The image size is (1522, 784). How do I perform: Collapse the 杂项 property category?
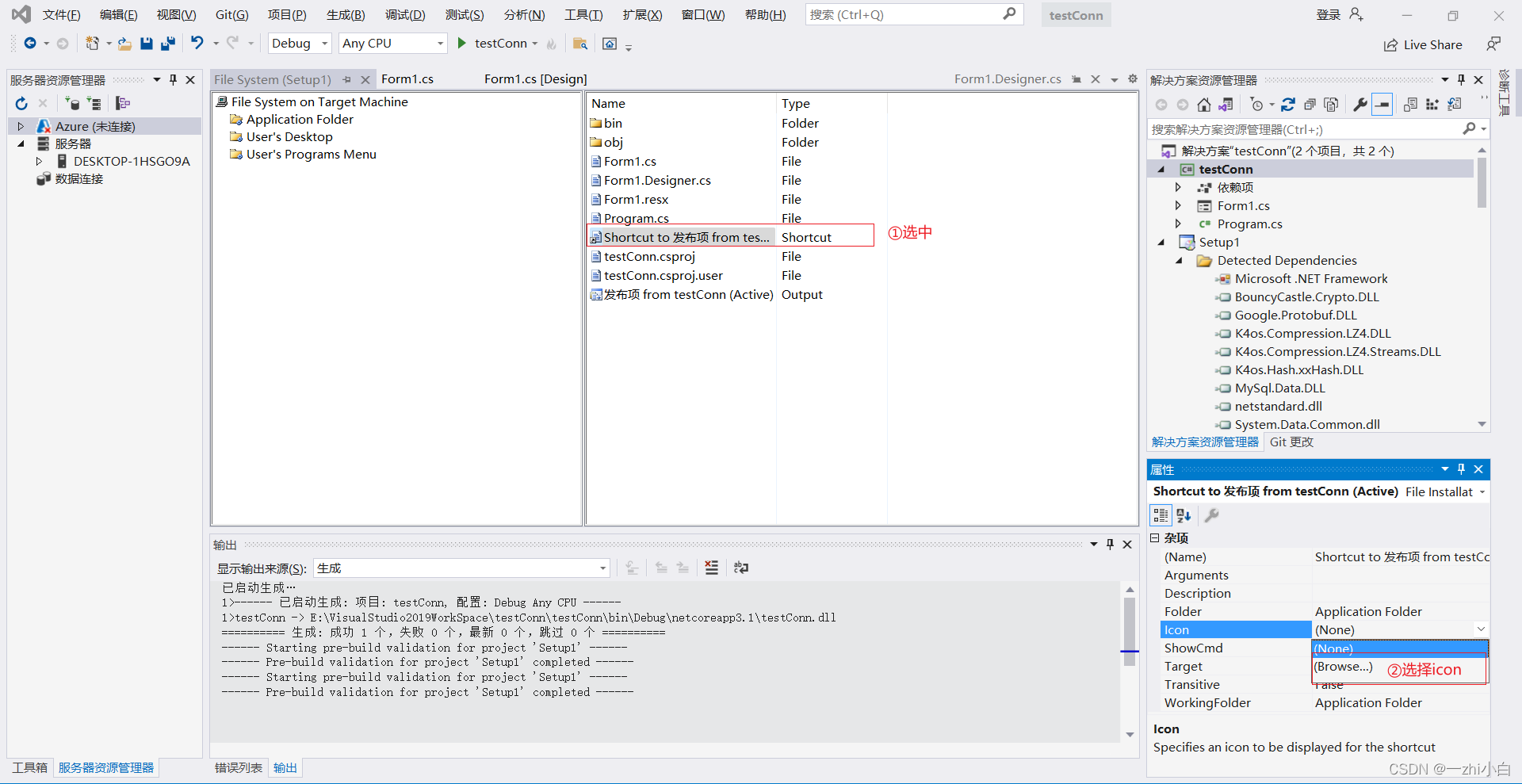coord(1155,538)
